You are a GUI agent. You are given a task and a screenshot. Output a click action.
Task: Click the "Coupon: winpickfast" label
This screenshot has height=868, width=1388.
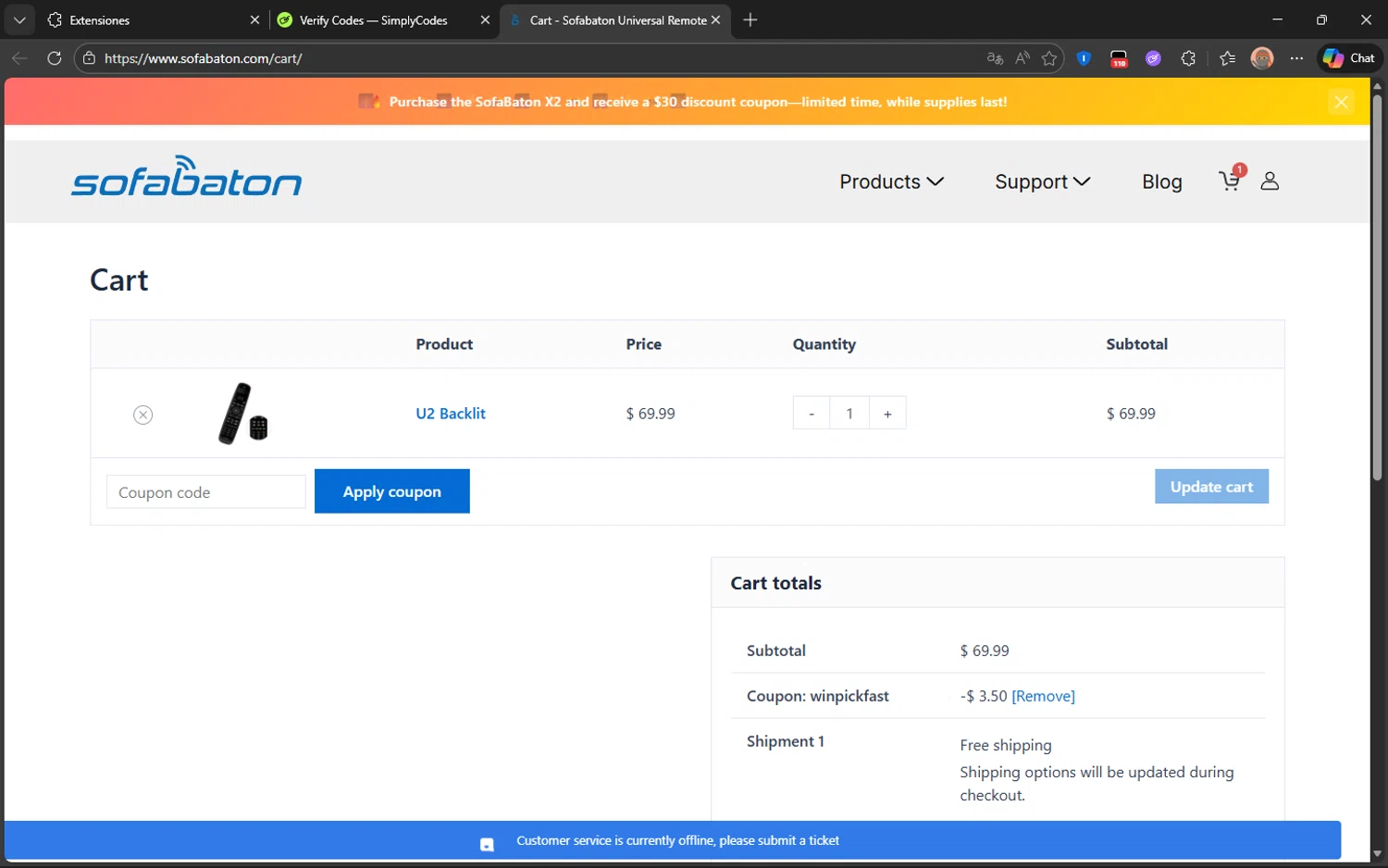pyautogui.click(x=818, y=696)
